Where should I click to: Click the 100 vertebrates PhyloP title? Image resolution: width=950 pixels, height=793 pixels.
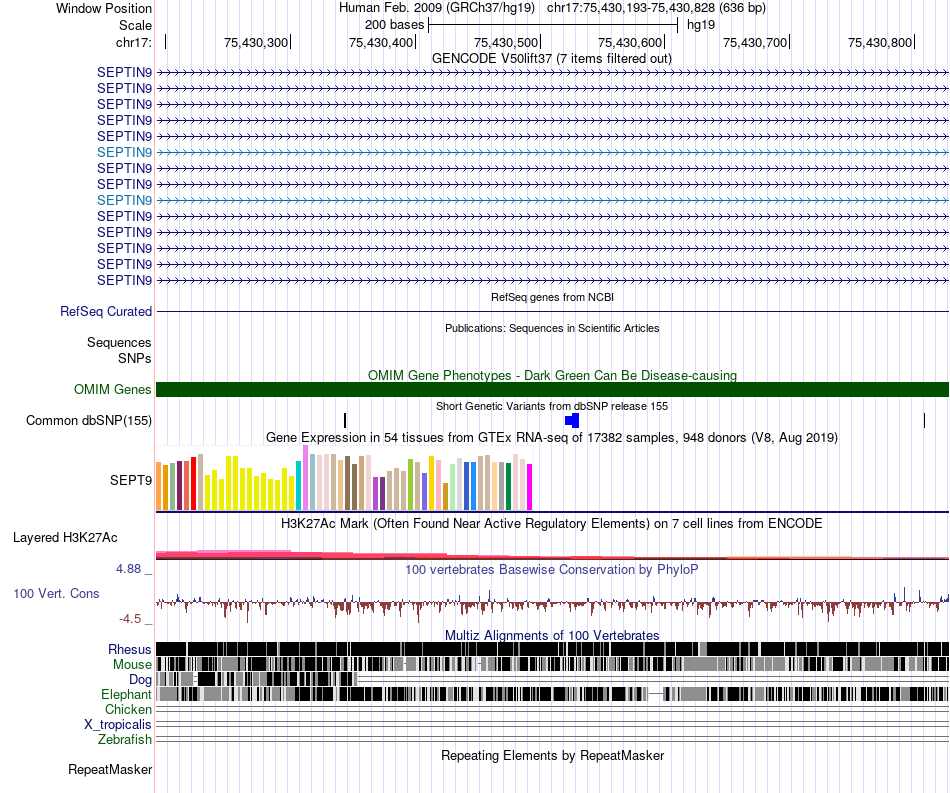coord(552,569)
